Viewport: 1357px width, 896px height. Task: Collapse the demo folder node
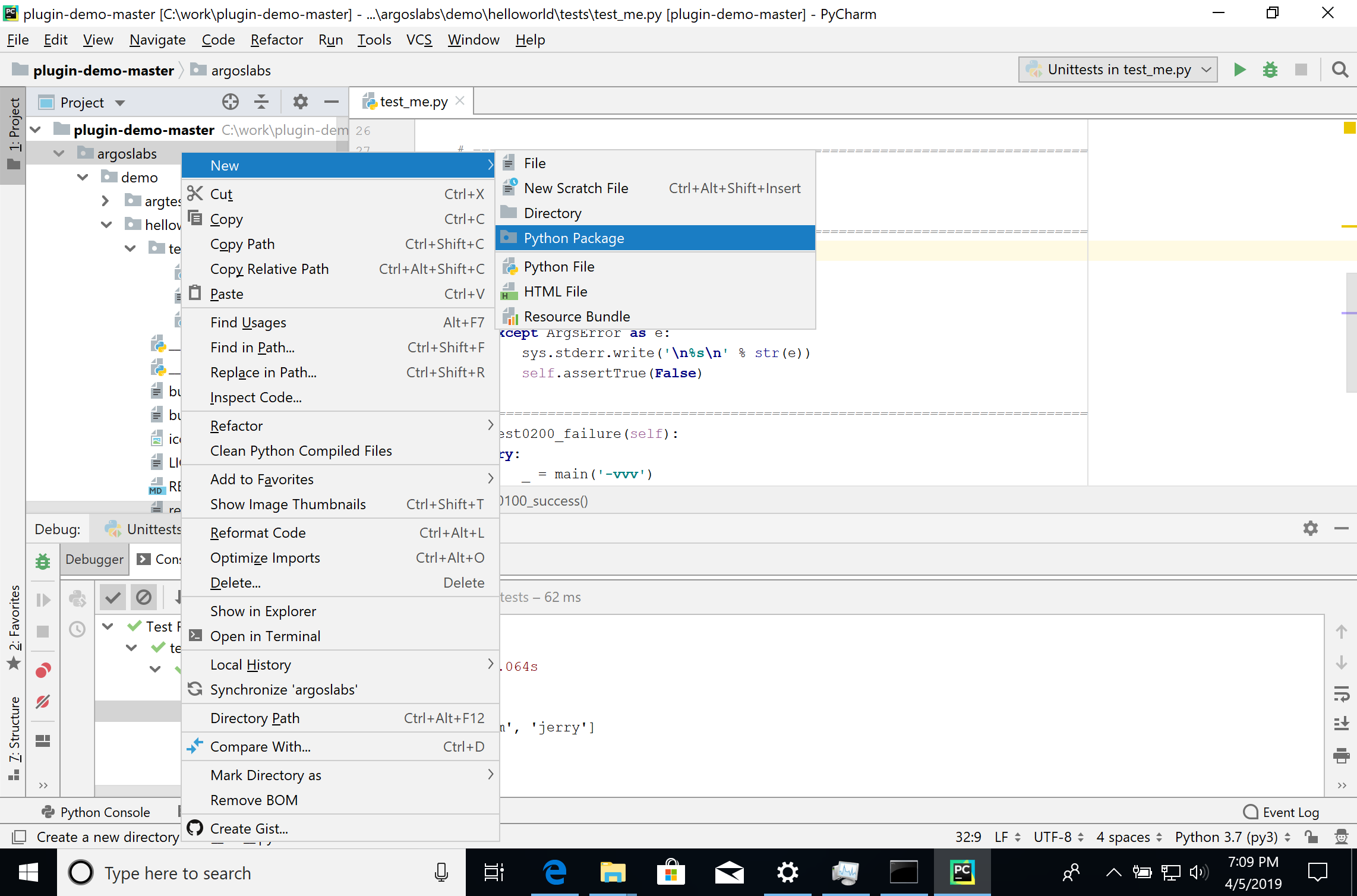pyautogui.click(x=83, y=177)
